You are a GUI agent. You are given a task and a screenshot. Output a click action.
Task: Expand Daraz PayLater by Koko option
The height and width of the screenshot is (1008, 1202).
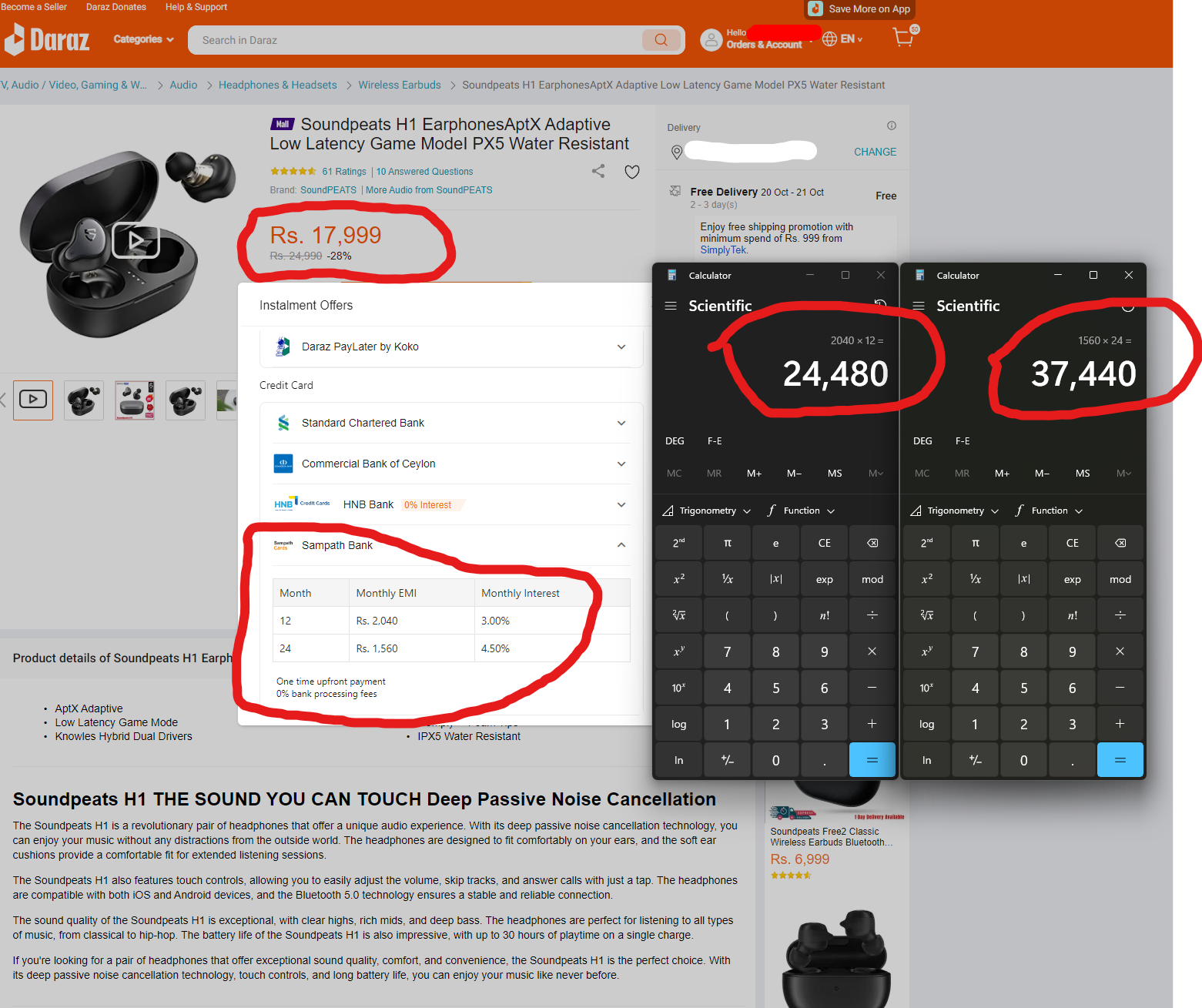coord(451,347)
